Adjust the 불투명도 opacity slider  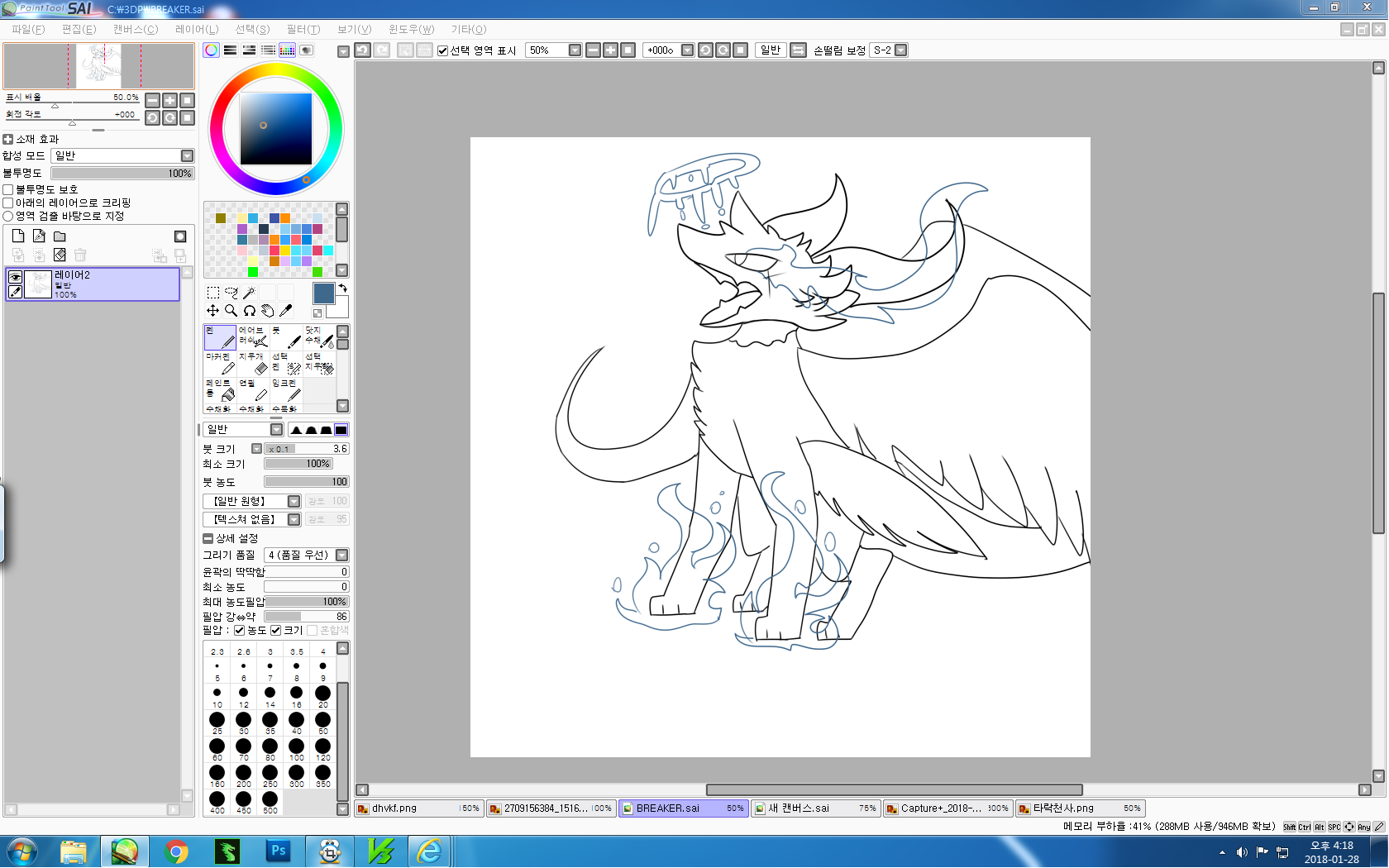[x=122, y=174]
